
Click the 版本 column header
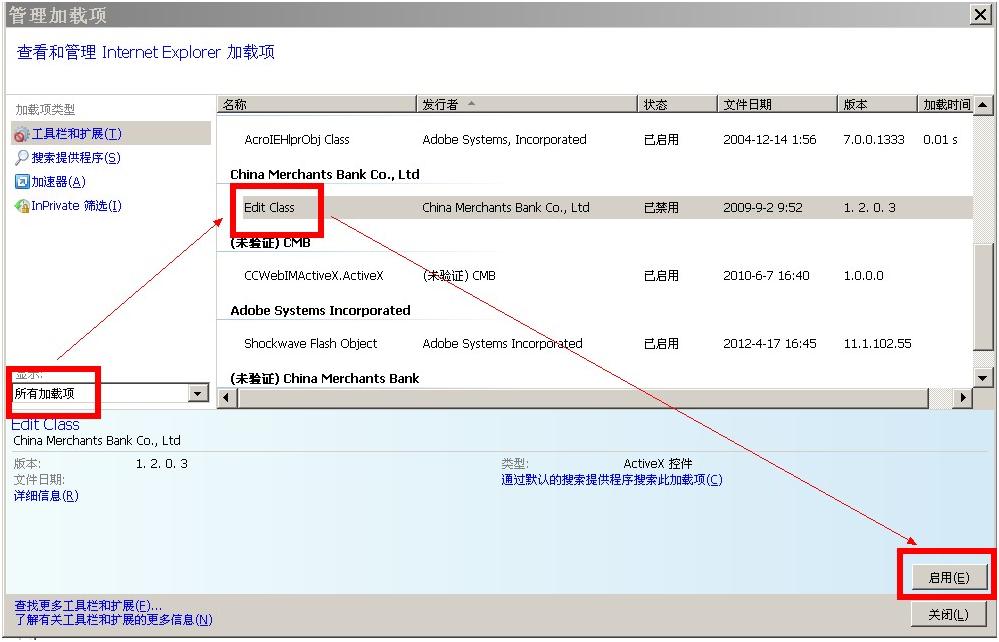[x=876, y=104]
